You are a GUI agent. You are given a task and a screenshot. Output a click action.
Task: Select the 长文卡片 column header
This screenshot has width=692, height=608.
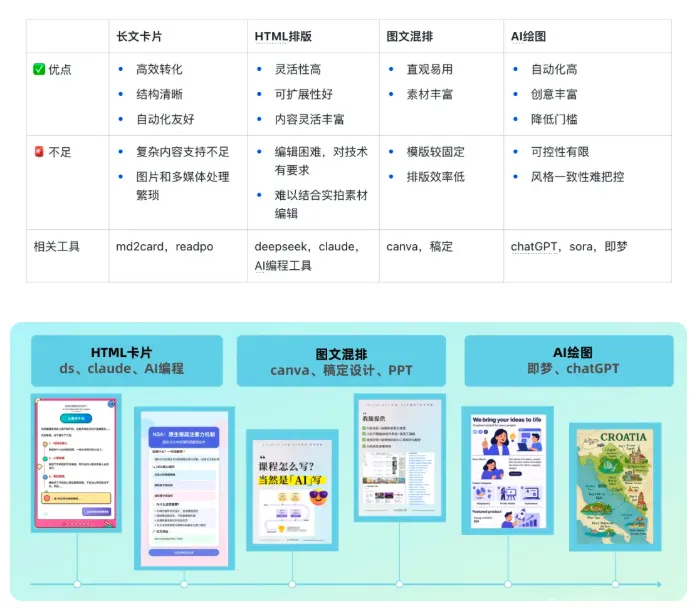[139, 36]
